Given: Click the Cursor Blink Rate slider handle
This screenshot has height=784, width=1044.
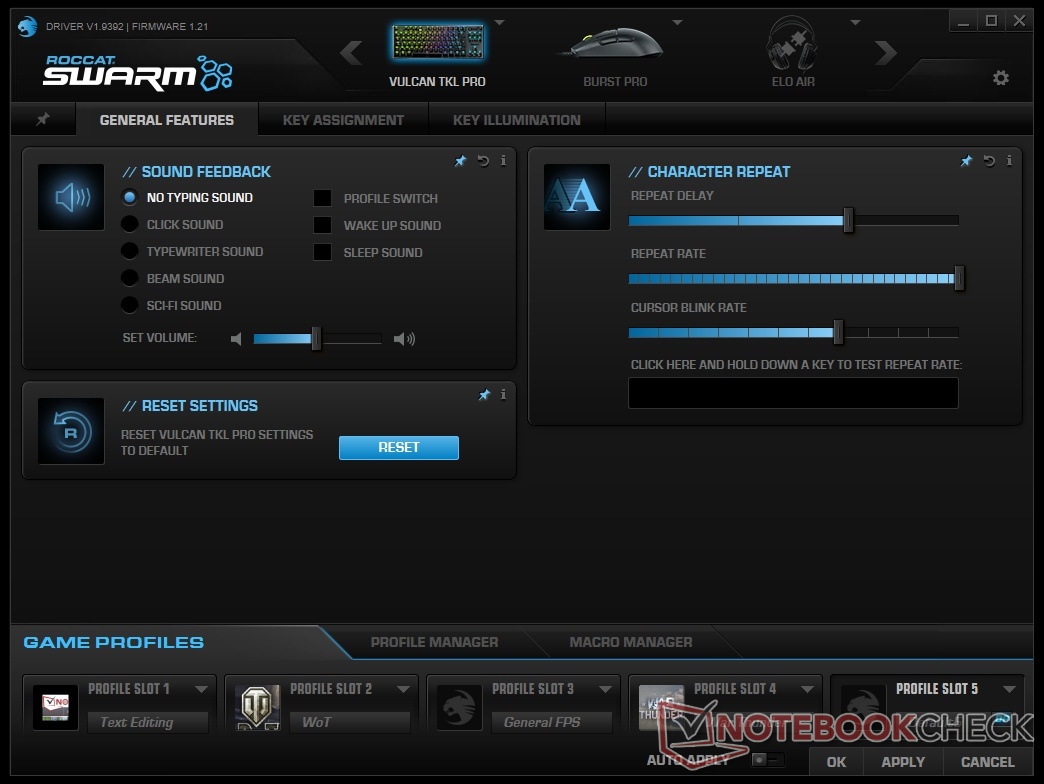Looking at the screenshot, I should [x=838, y=332].
